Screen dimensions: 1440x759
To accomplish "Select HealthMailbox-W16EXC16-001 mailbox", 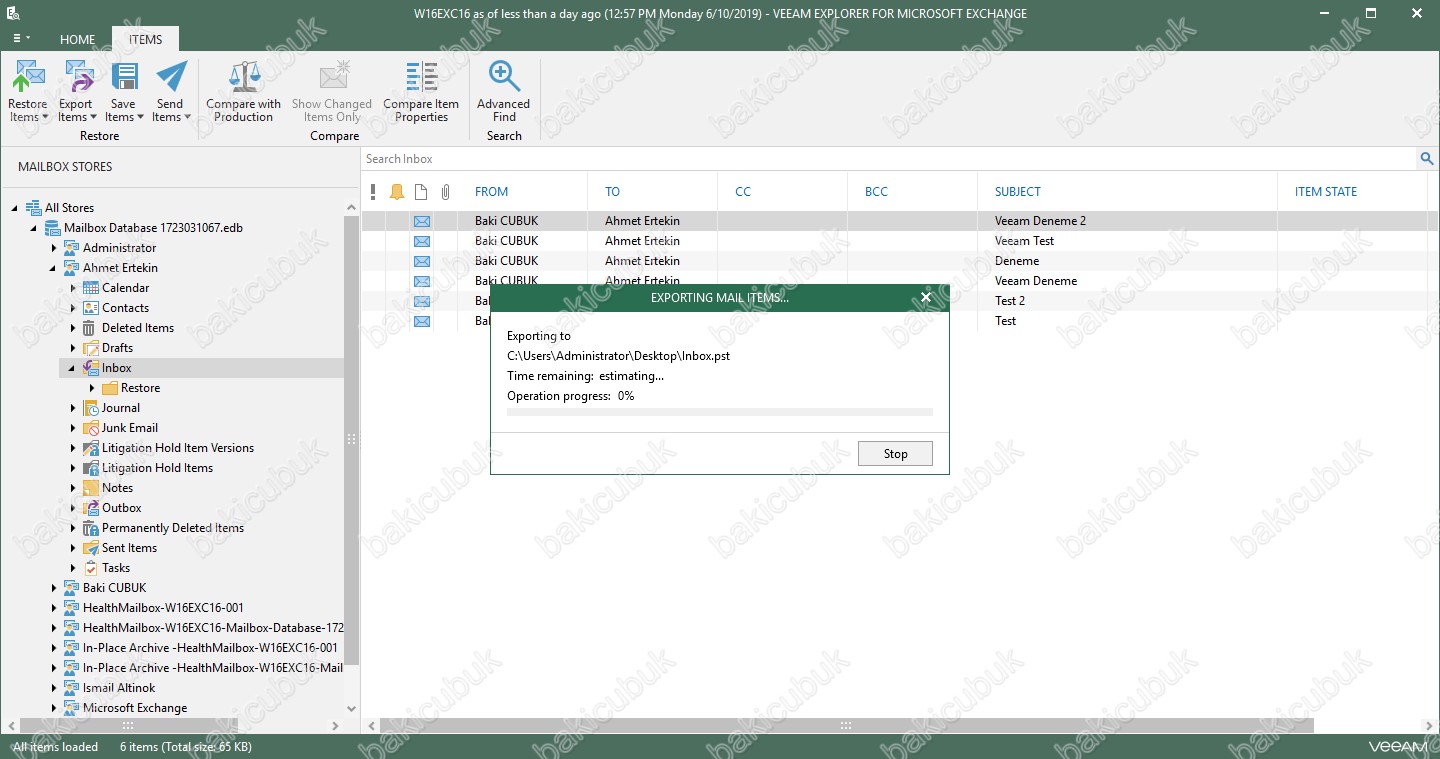I will tap(163, 608).
